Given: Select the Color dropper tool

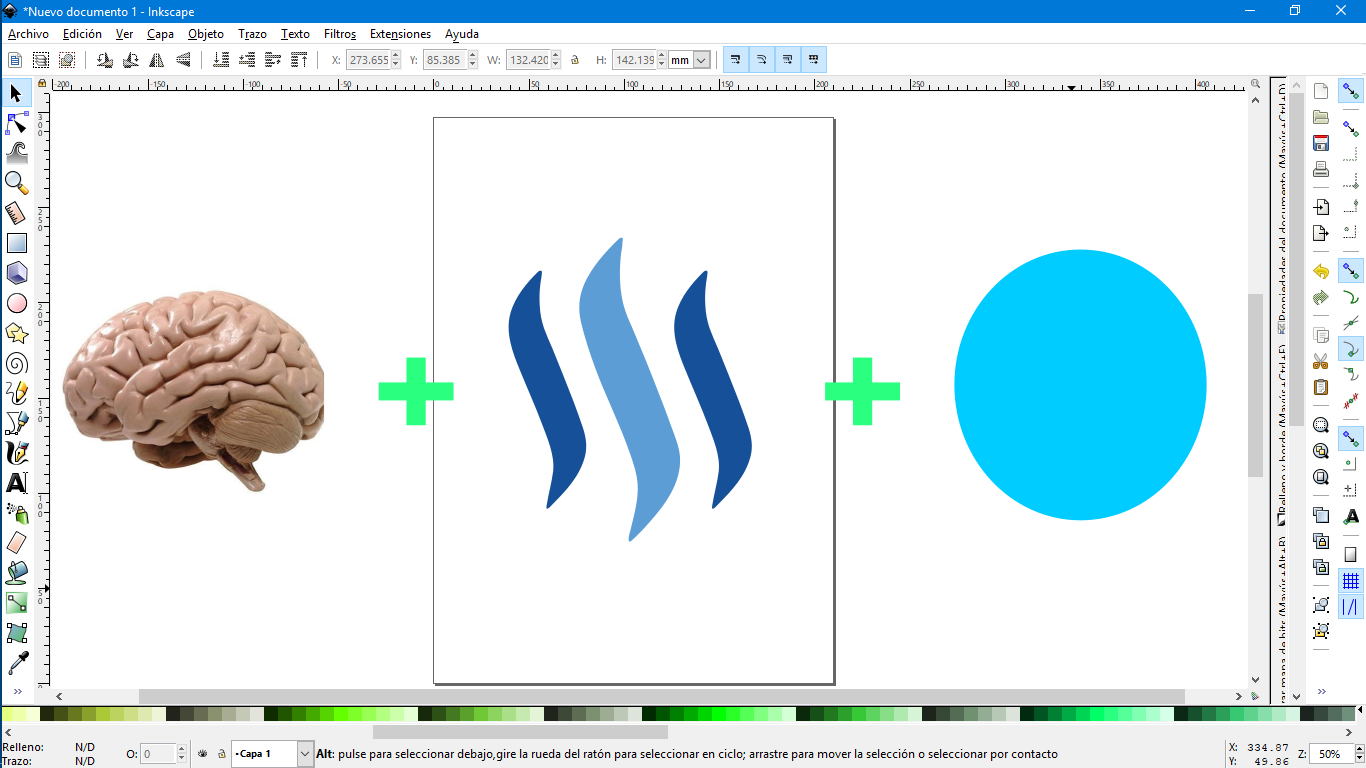Looking at the screenshot, I should pyautogui.click(x=17, y=663).
